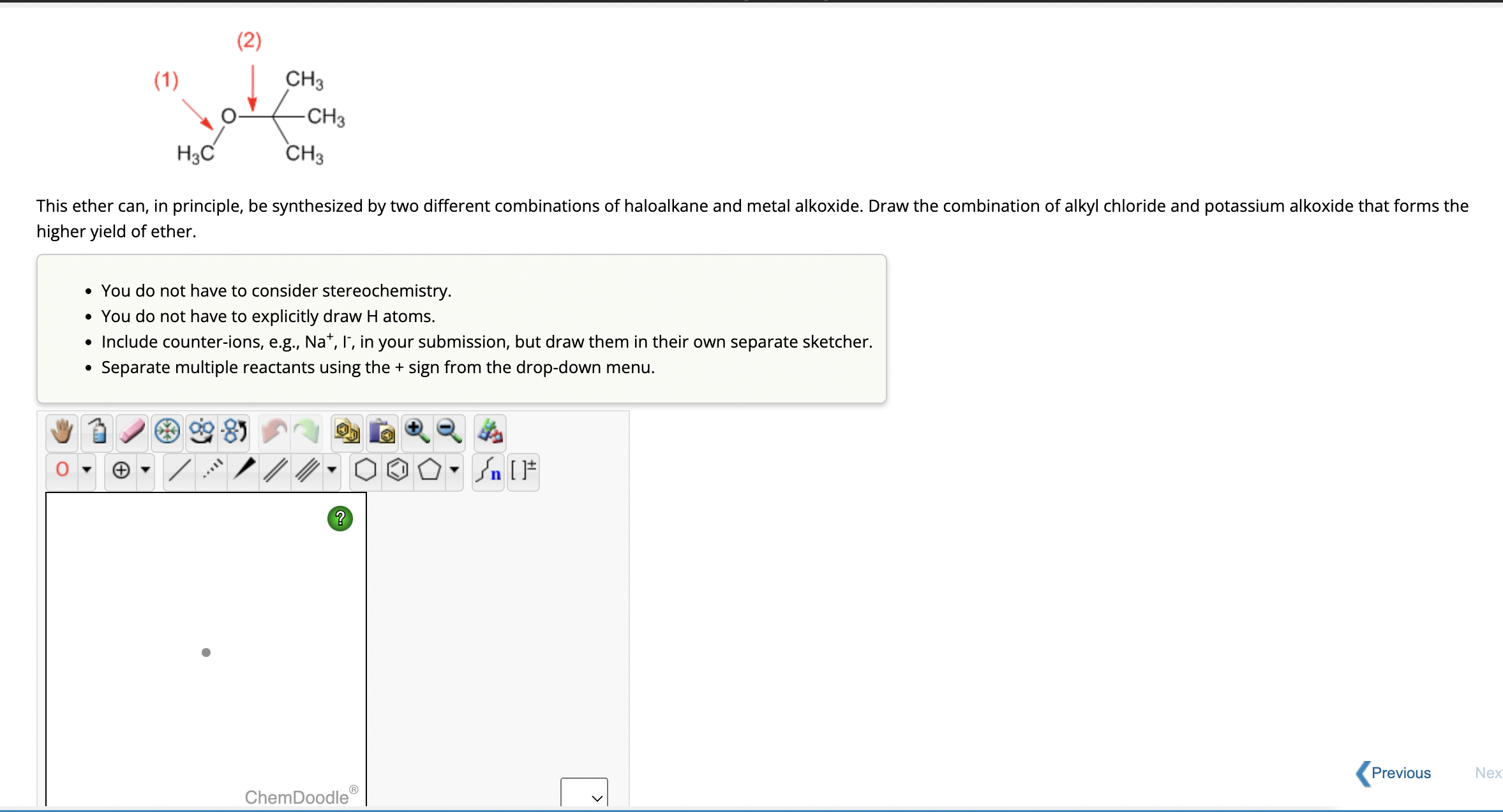Select the bold wedge bond tool

[x=244, y=471]
